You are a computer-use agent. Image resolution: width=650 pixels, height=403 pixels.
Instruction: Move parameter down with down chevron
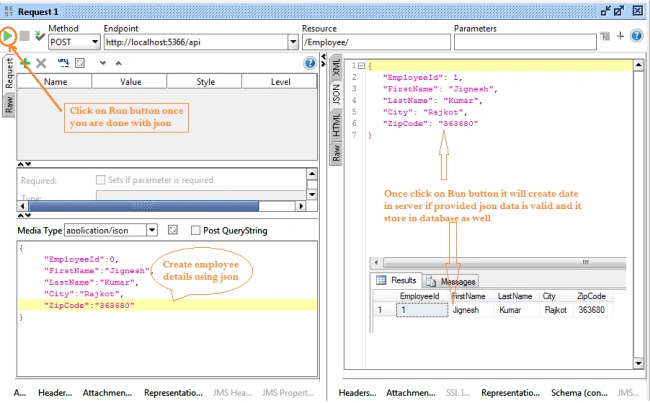[x=103, y=63]
